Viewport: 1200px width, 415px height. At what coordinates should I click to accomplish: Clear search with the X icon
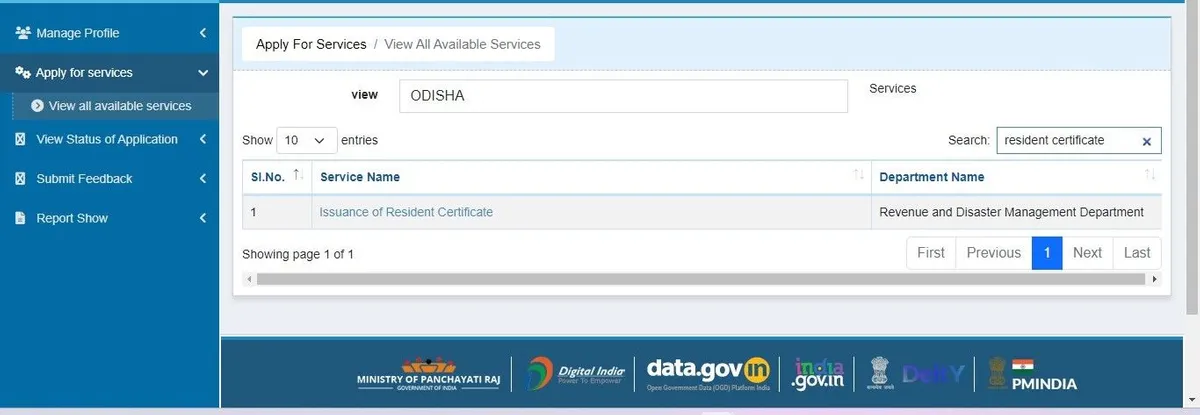(1147, 142)
